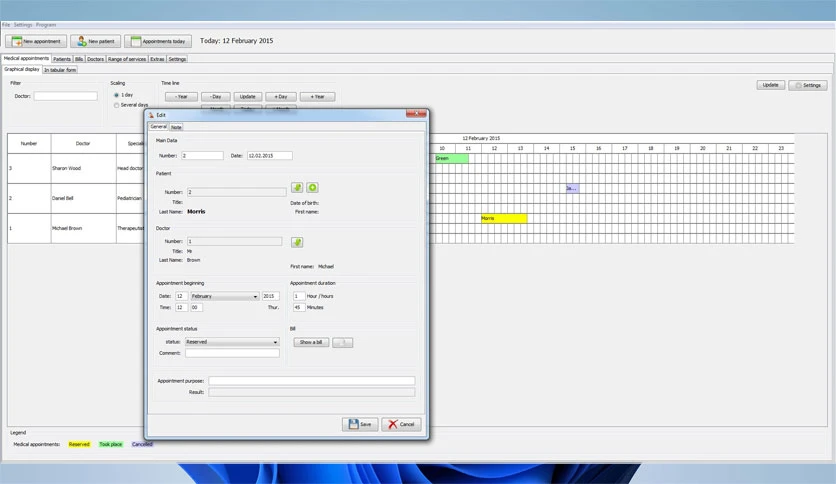Cancel the Edit dialog
This screenshot has width=836, height=484.
point(401,424)
